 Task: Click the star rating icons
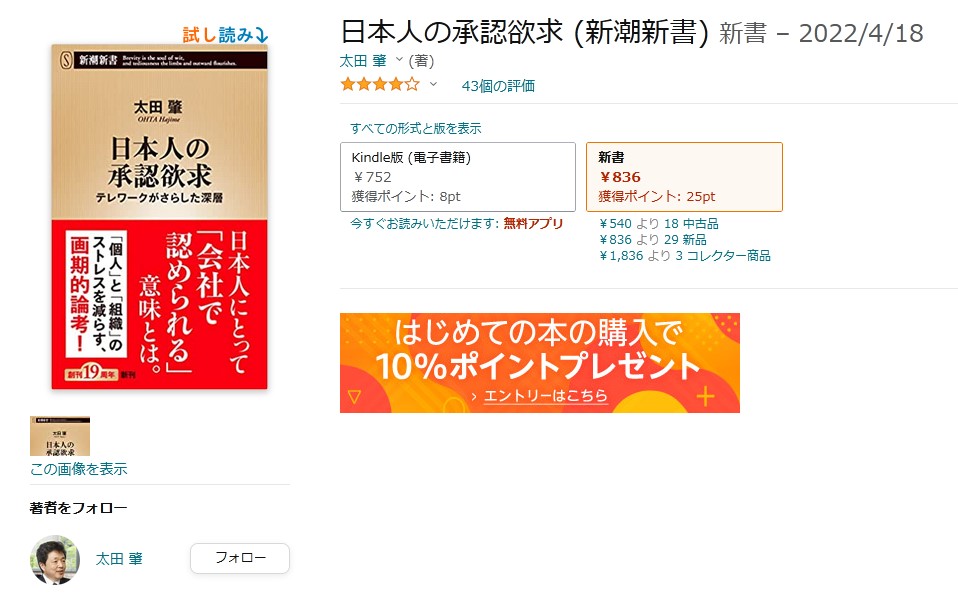pos(380,84)
